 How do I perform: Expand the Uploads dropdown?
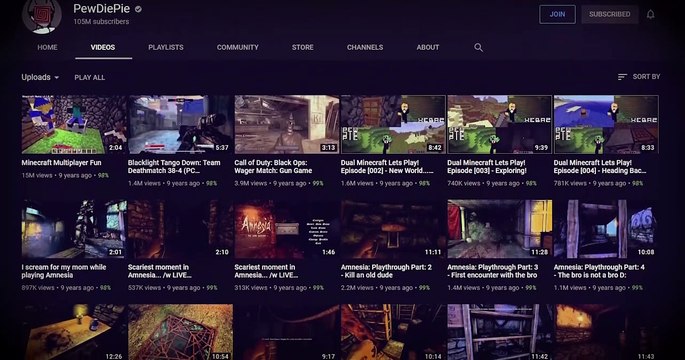point(40,77)
